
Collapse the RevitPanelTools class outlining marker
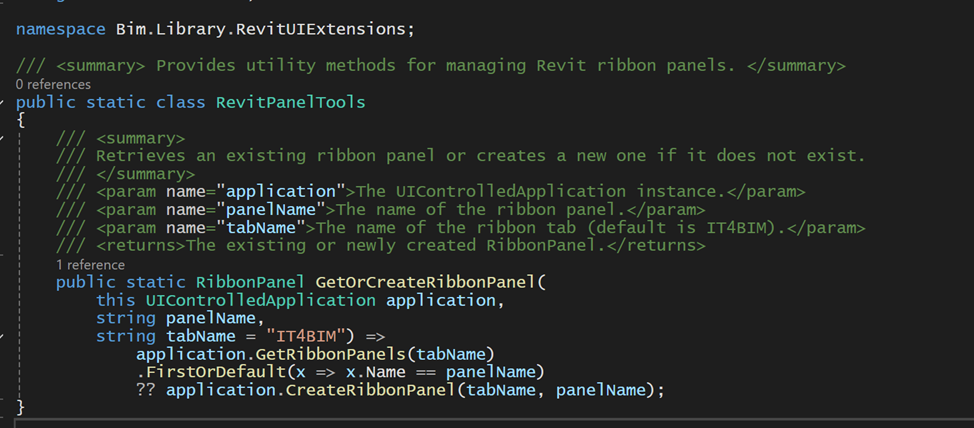[3, 102]
